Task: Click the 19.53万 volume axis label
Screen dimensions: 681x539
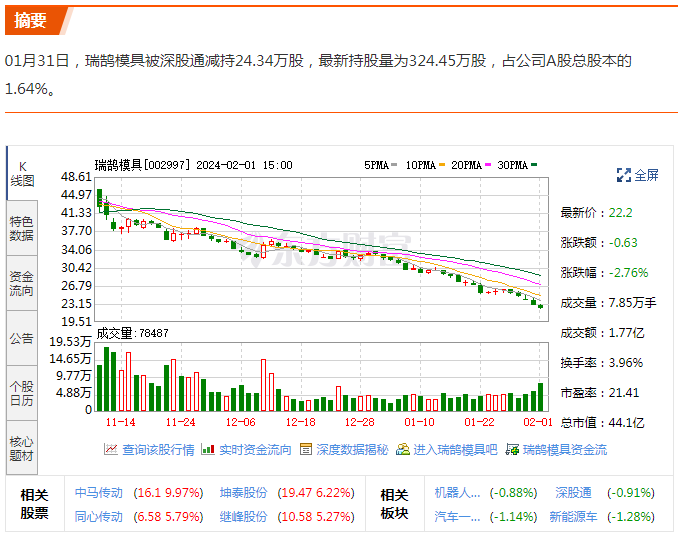Action: click(70, 342)
